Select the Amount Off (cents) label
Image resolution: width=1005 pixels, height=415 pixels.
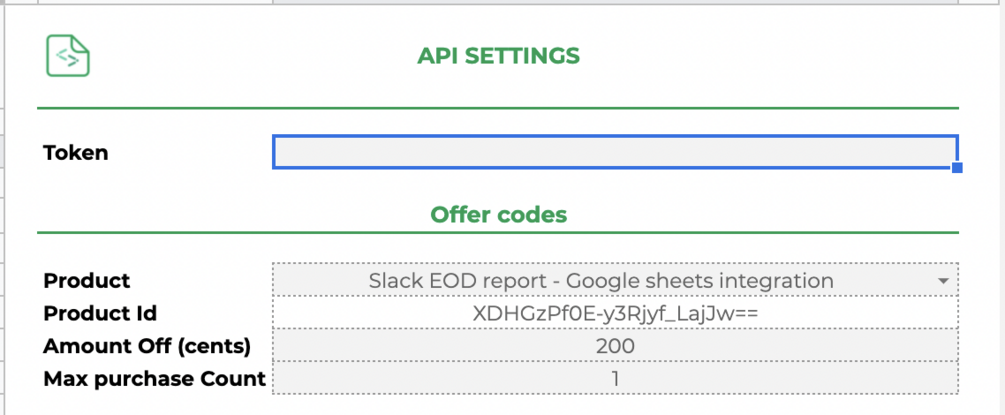tap(147, 346)
